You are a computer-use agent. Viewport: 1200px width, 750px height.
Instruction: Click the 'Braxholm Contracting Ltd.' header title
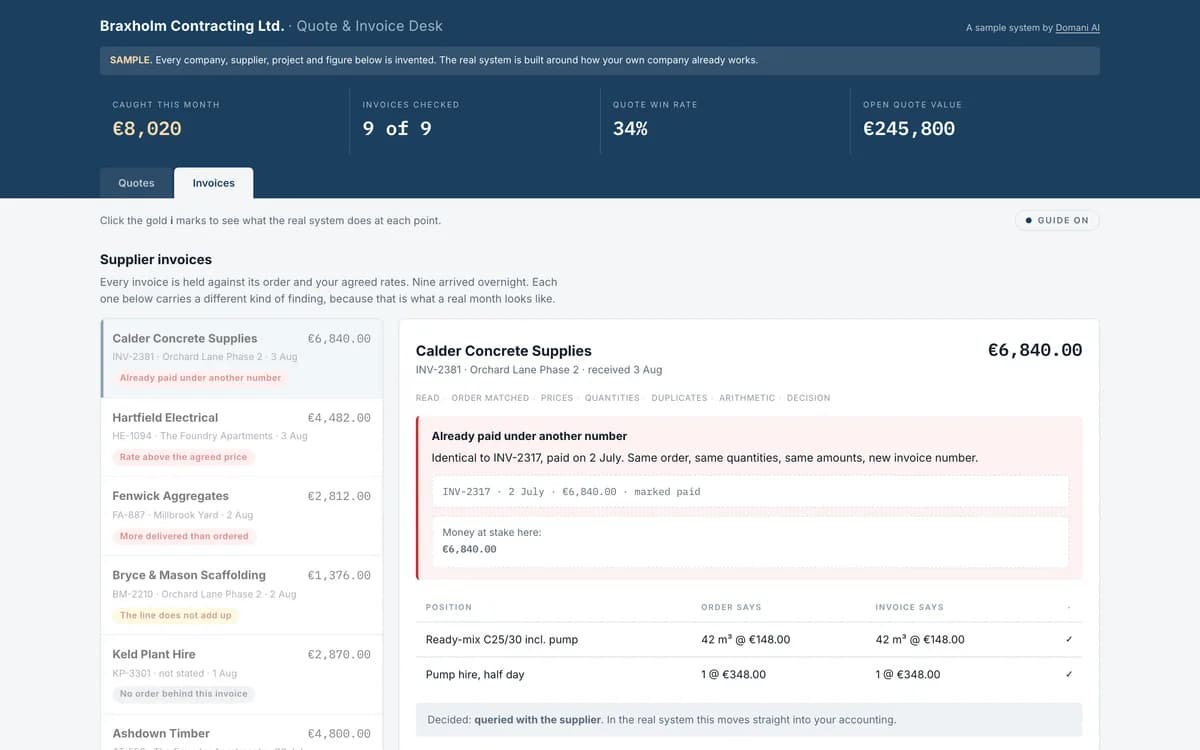coord(192,26)
